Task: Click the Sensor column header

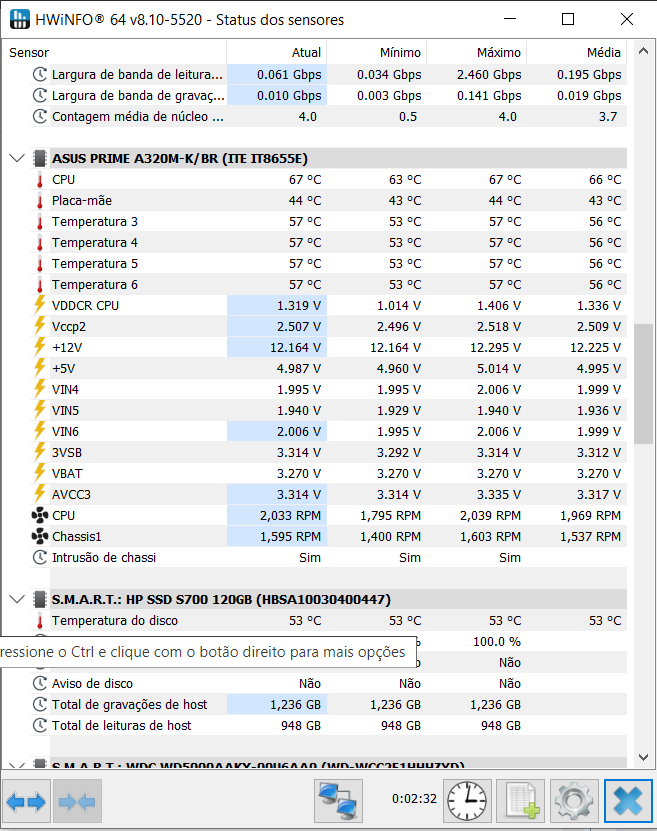Action: (x=114, y=52)
